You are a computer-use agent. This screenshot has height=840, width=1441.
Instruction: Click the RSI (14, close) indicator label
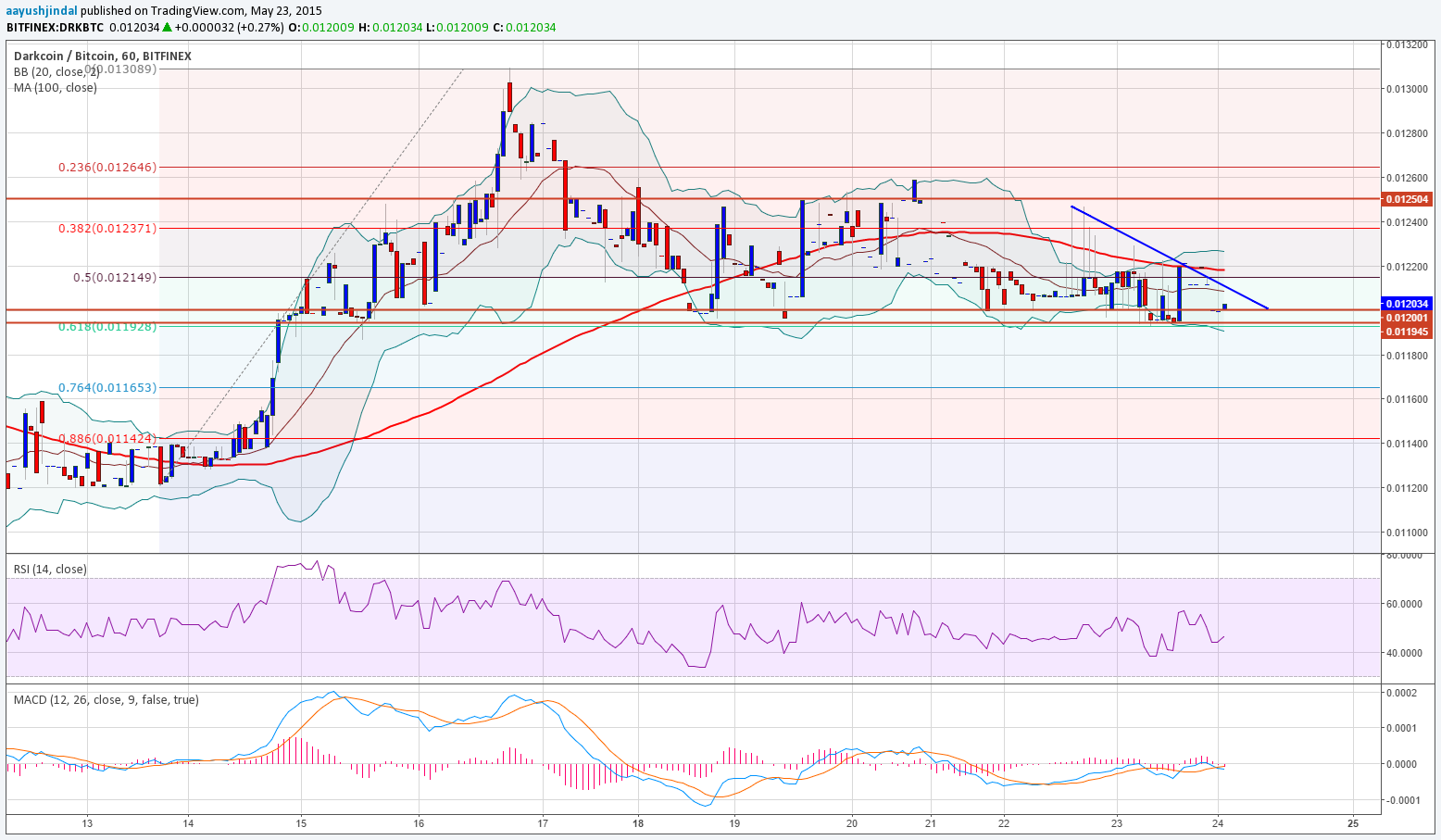[50, 570]
